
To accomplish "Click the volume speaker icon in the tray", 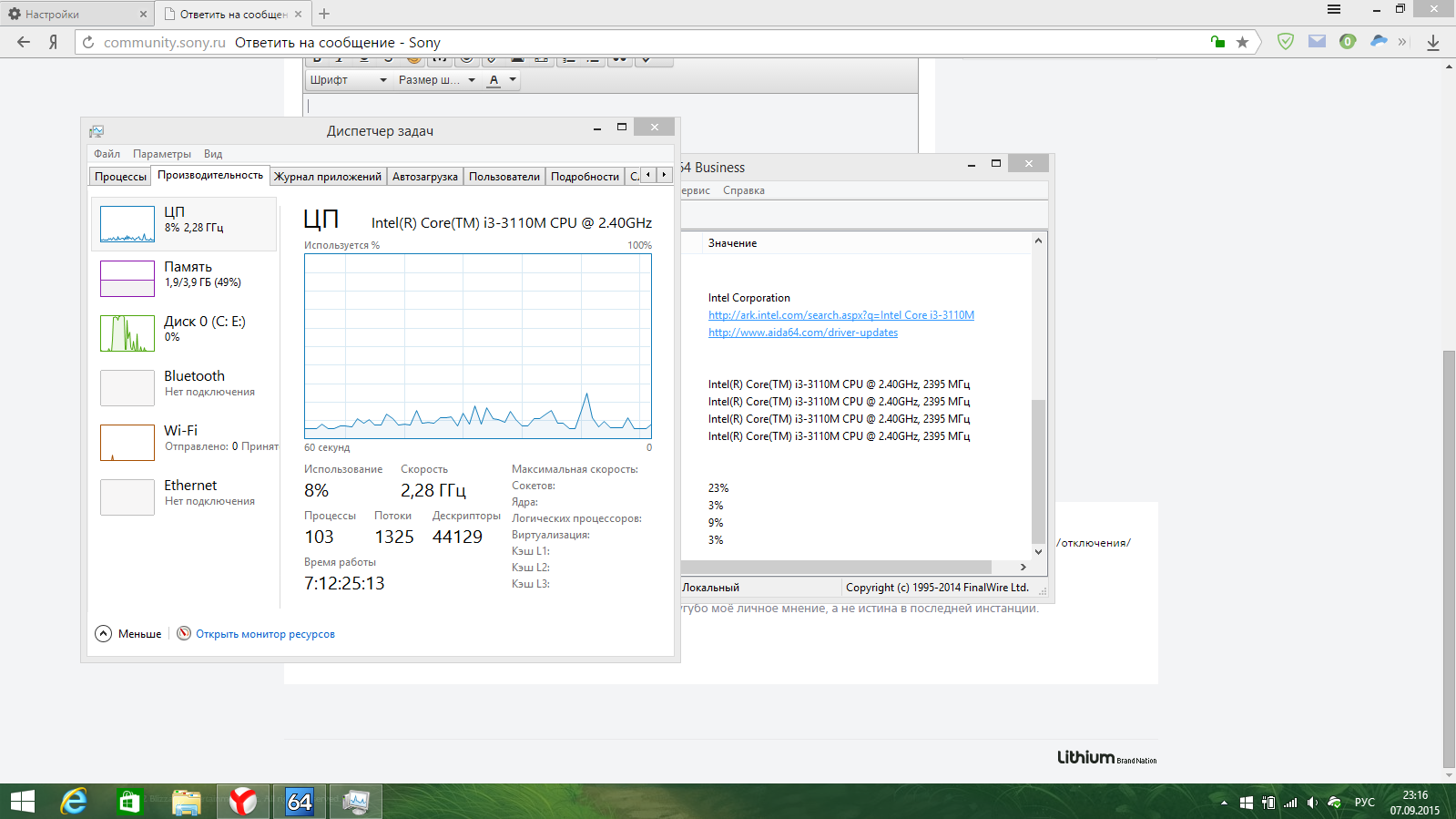I will point(1312,803).
